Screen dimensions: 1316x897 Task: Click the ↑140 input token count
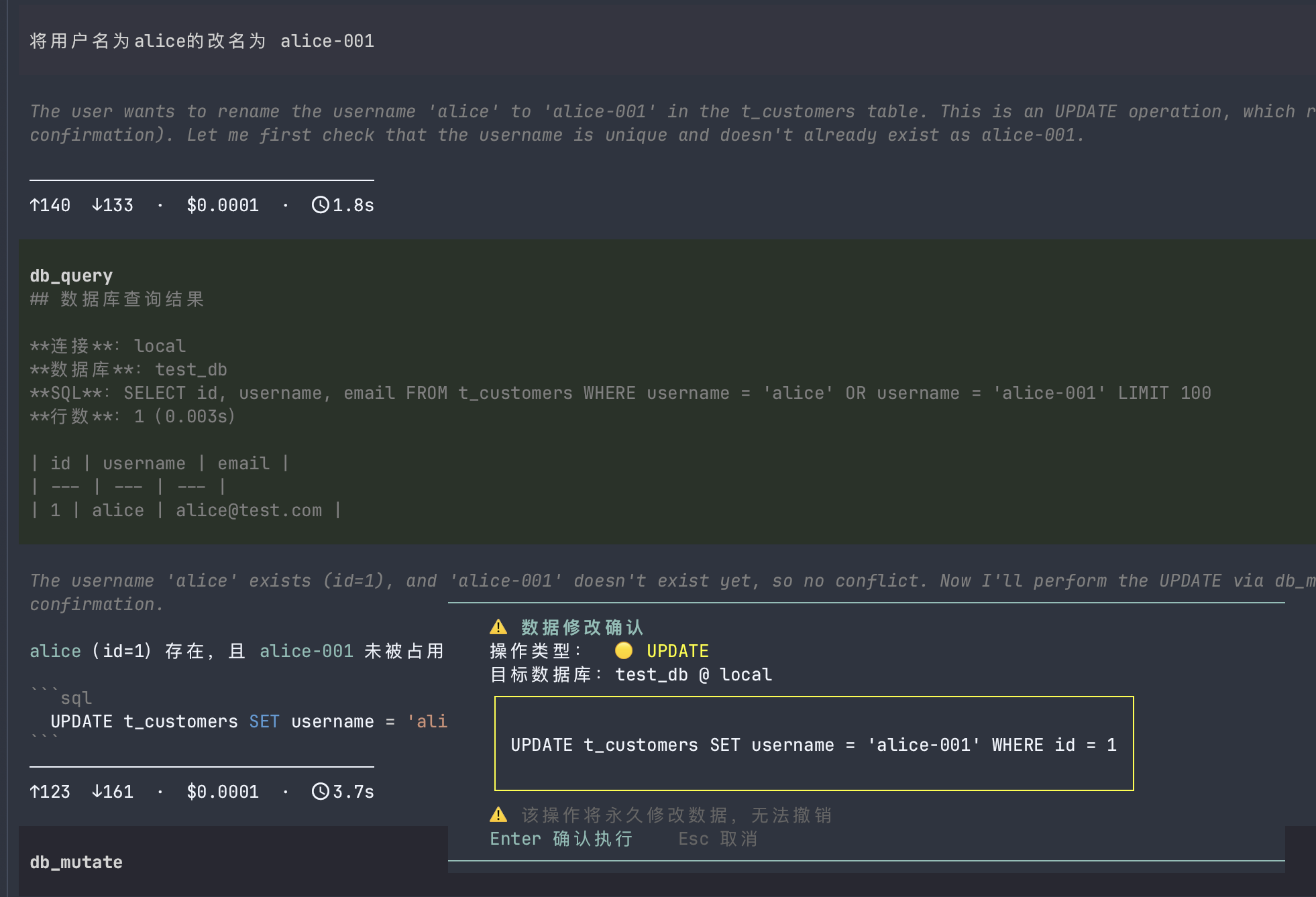pyautogui.click(x=50, y=205)
